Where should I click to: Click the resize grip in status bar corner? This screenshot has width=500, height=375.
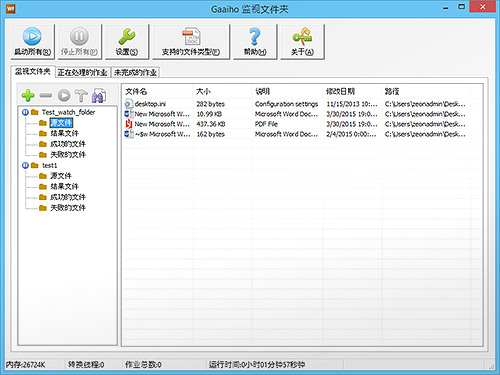[491, 366]
